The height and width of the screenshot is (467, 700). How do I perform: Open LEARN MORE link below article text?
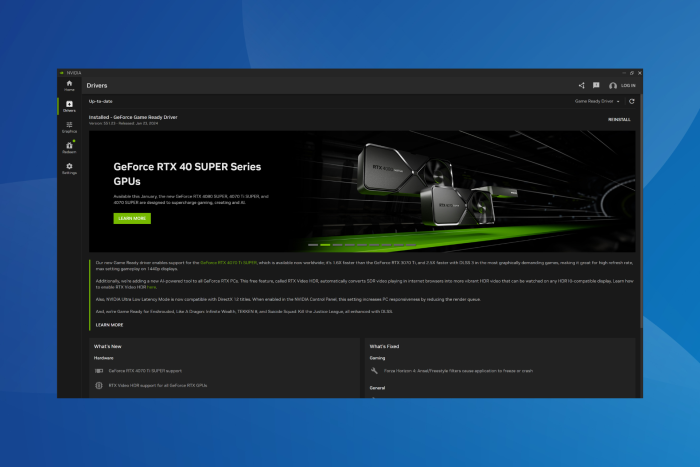click(109, 325)
